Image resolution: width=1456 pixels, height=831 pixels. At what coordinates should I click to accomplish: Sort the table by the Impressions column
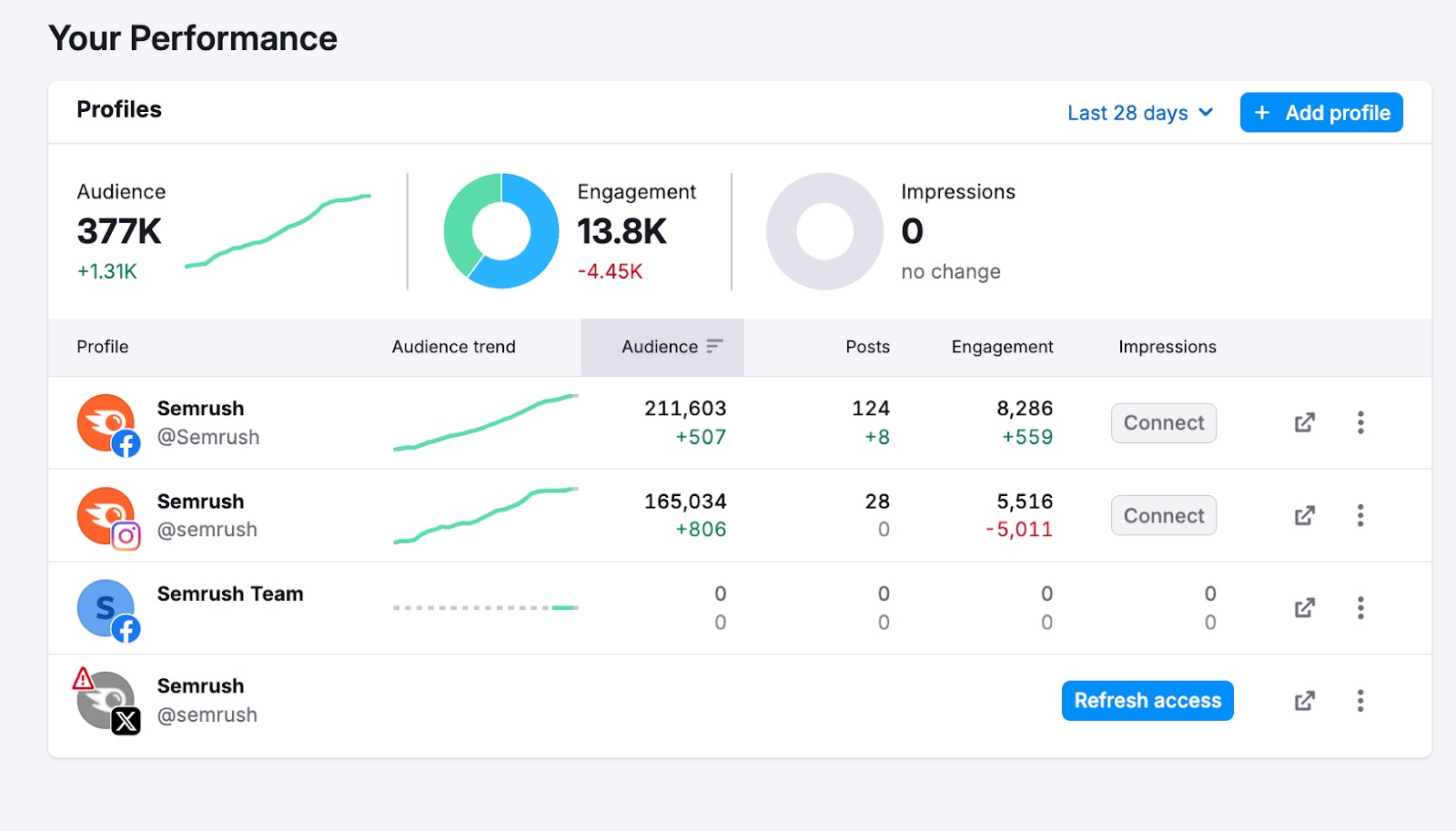1167,347
